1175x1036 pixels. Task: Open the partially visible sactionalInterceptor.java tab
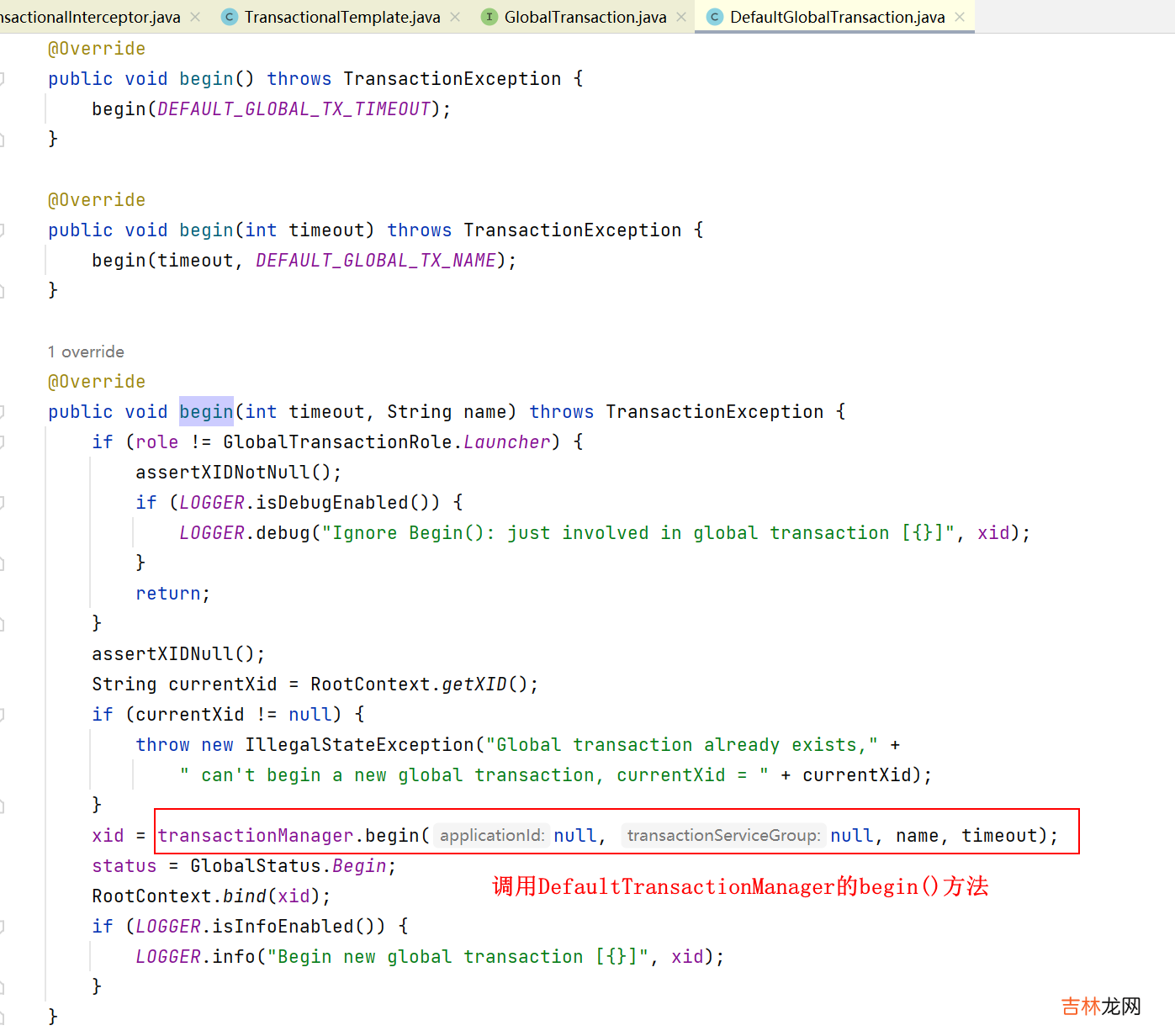click(x=90, y=17)
